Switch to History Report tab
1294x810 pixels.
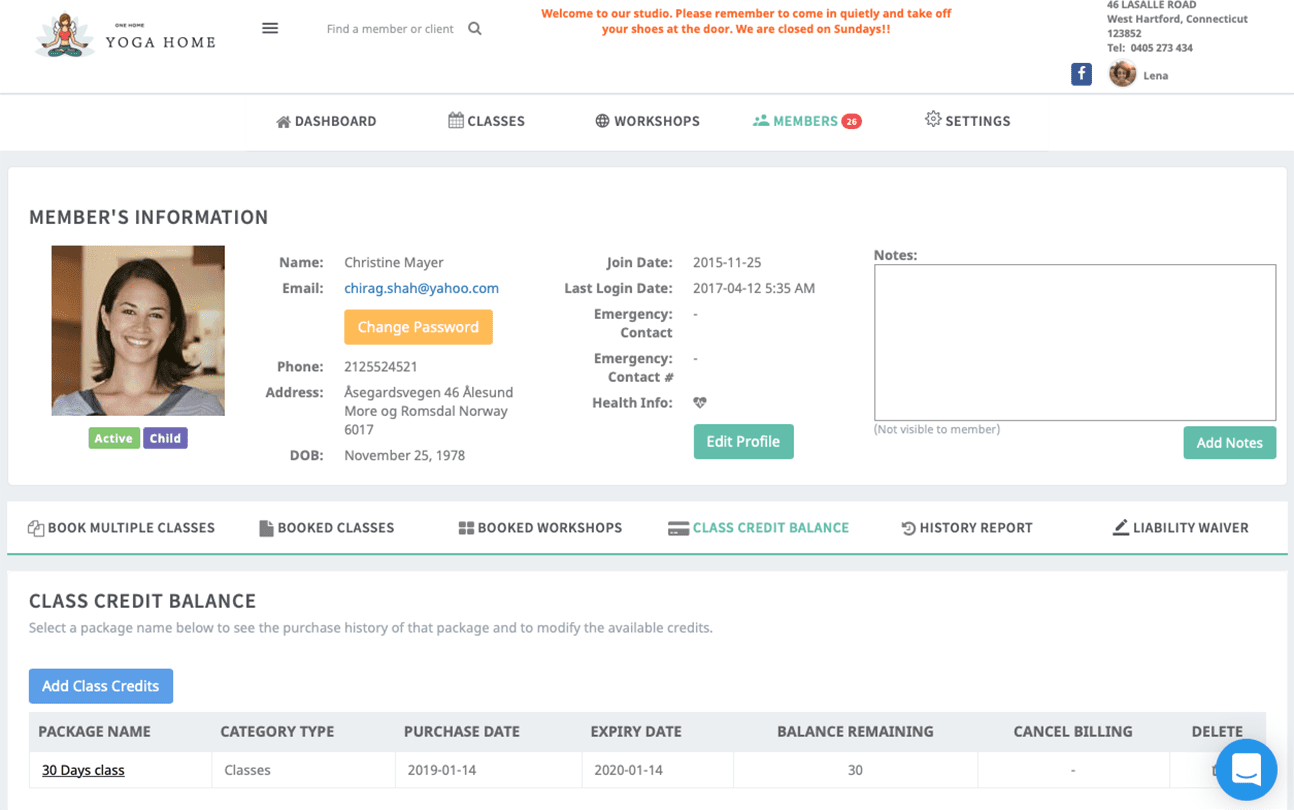click(966, 528)
